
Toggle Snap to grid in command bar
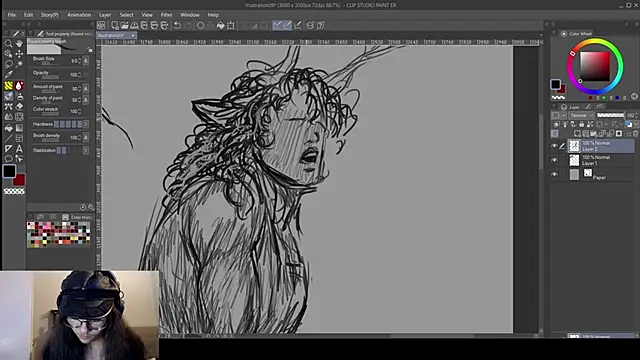(x=298, y=25)
